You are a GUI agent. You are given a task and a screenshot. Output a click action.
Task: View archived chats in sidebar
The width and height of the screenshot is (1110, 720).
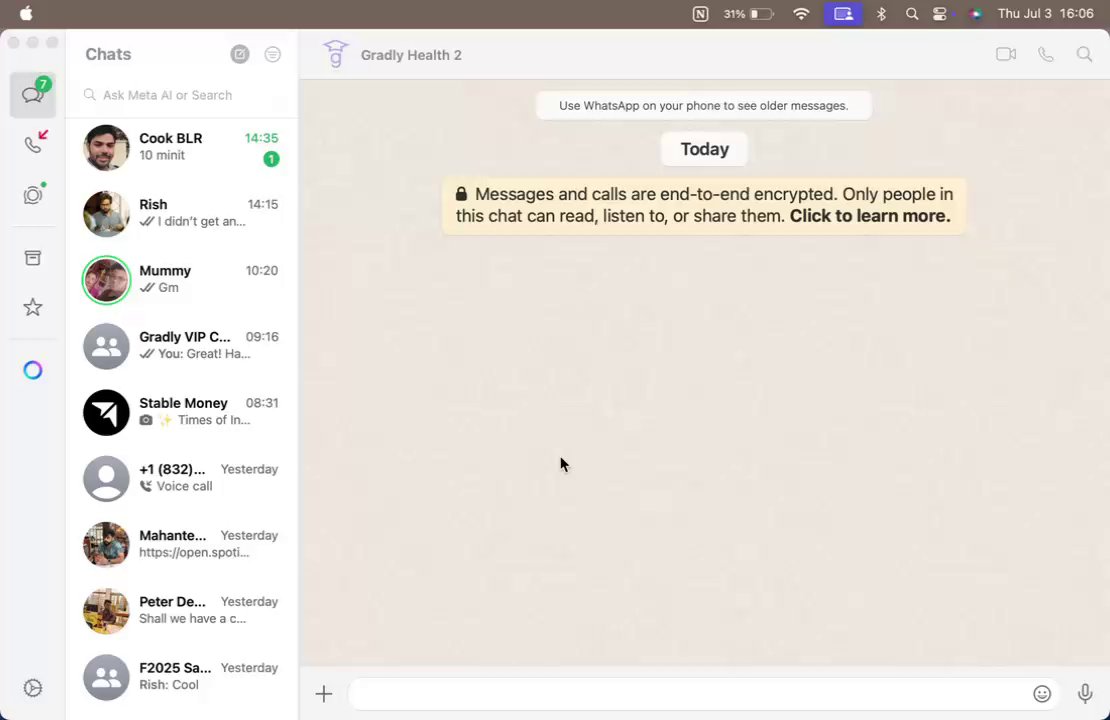coord(33,257)
